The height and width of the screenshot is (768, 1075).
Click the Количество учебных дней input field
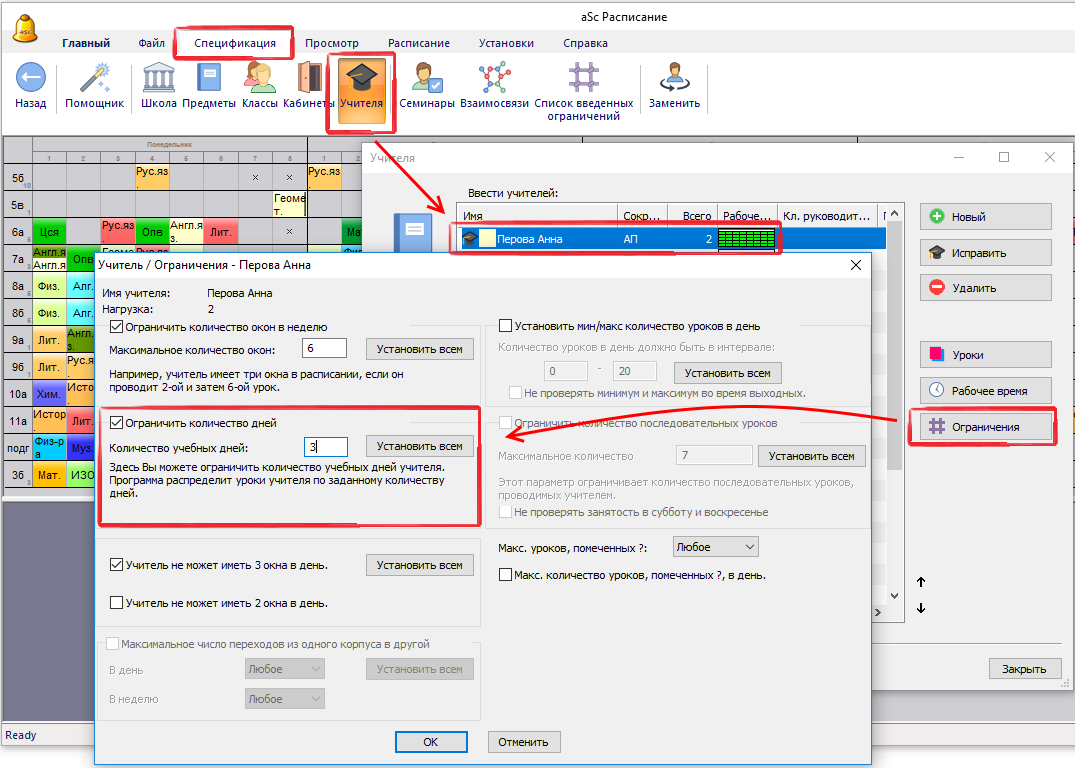click(325, 447)
